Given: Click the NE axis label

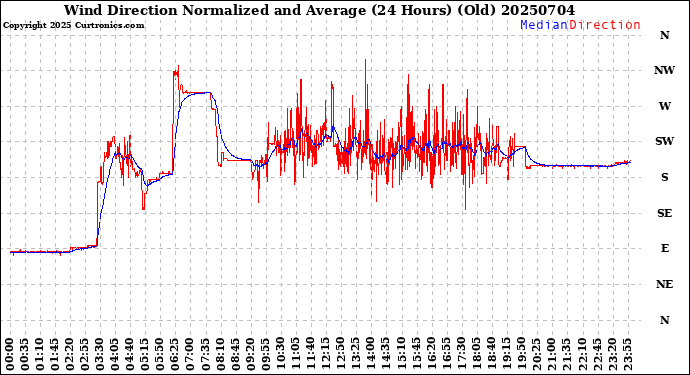Looking at the screenshot, I should pyautogui.click(x=664, y=284).
